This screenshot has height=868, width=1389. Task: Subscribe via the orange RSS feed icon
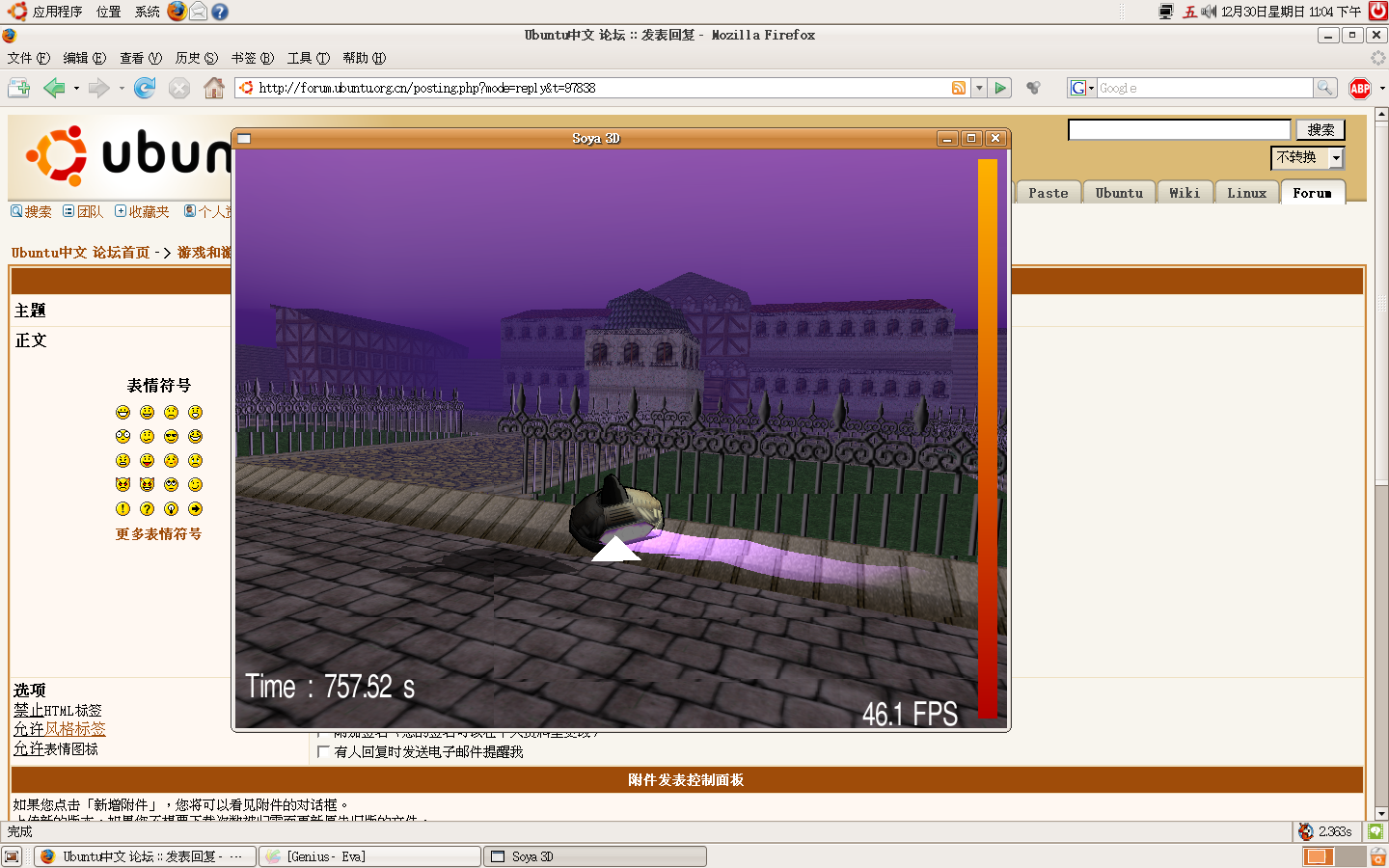[x=959, y=88]
